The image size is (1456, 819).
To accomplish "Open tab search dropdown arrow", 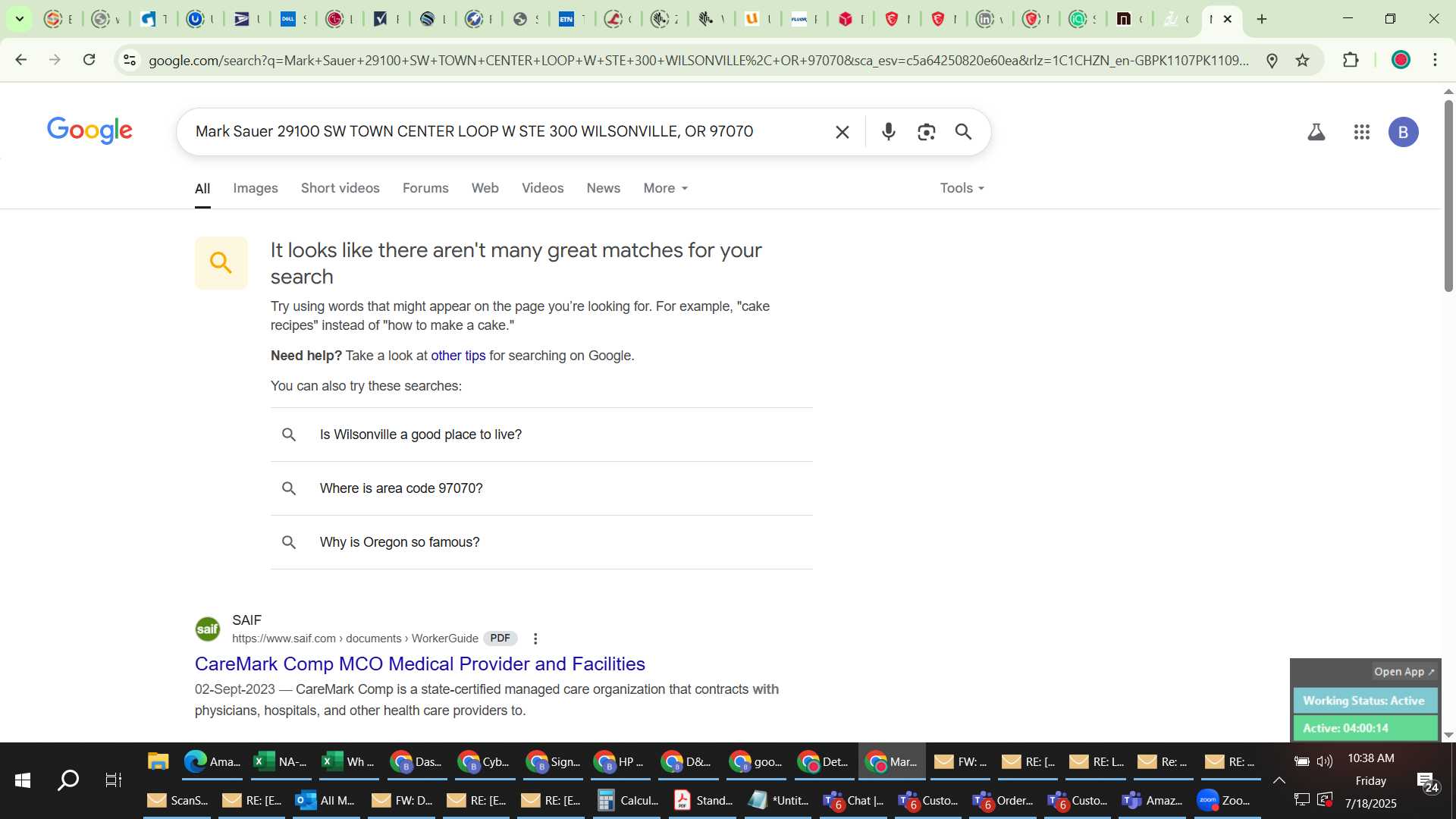I will pos(19,19).
